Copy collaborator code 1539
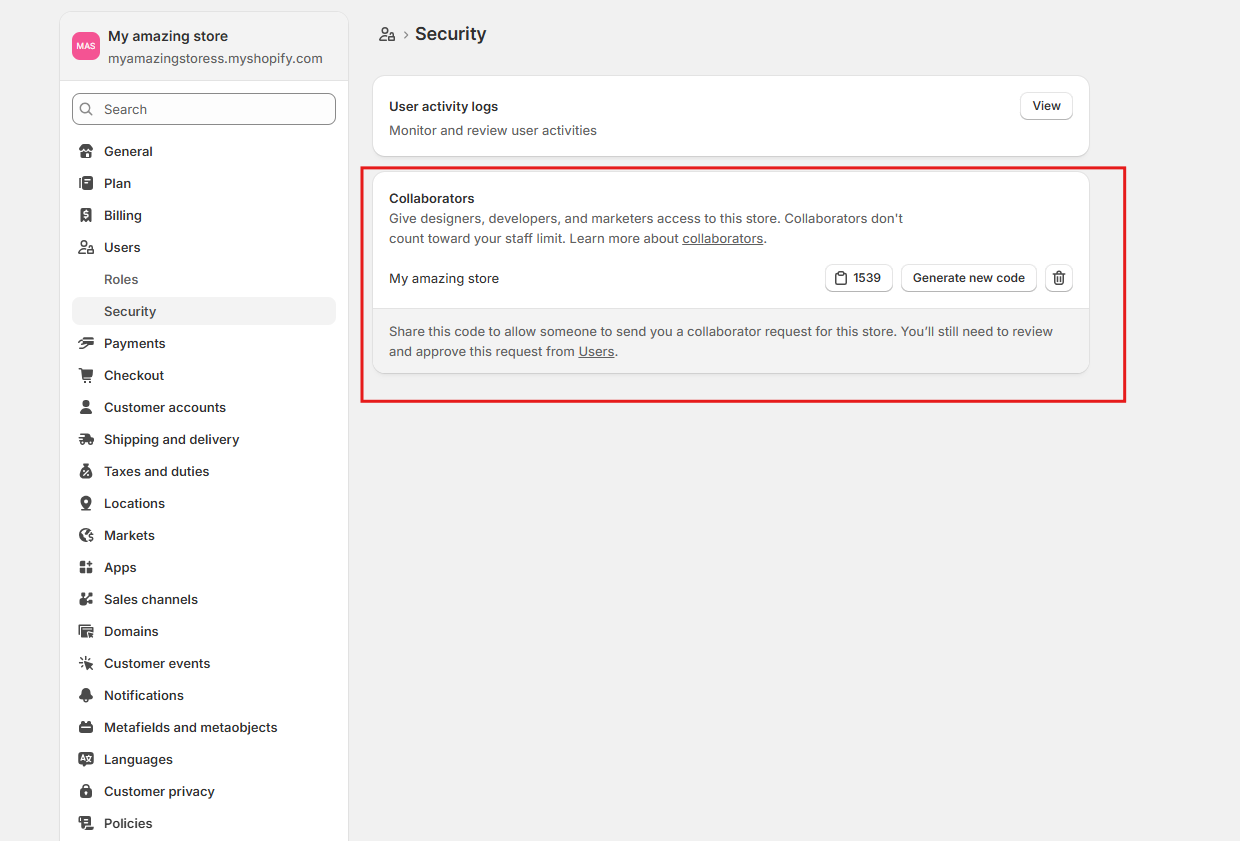The image size is (1240, 841). tap(859, 278)
